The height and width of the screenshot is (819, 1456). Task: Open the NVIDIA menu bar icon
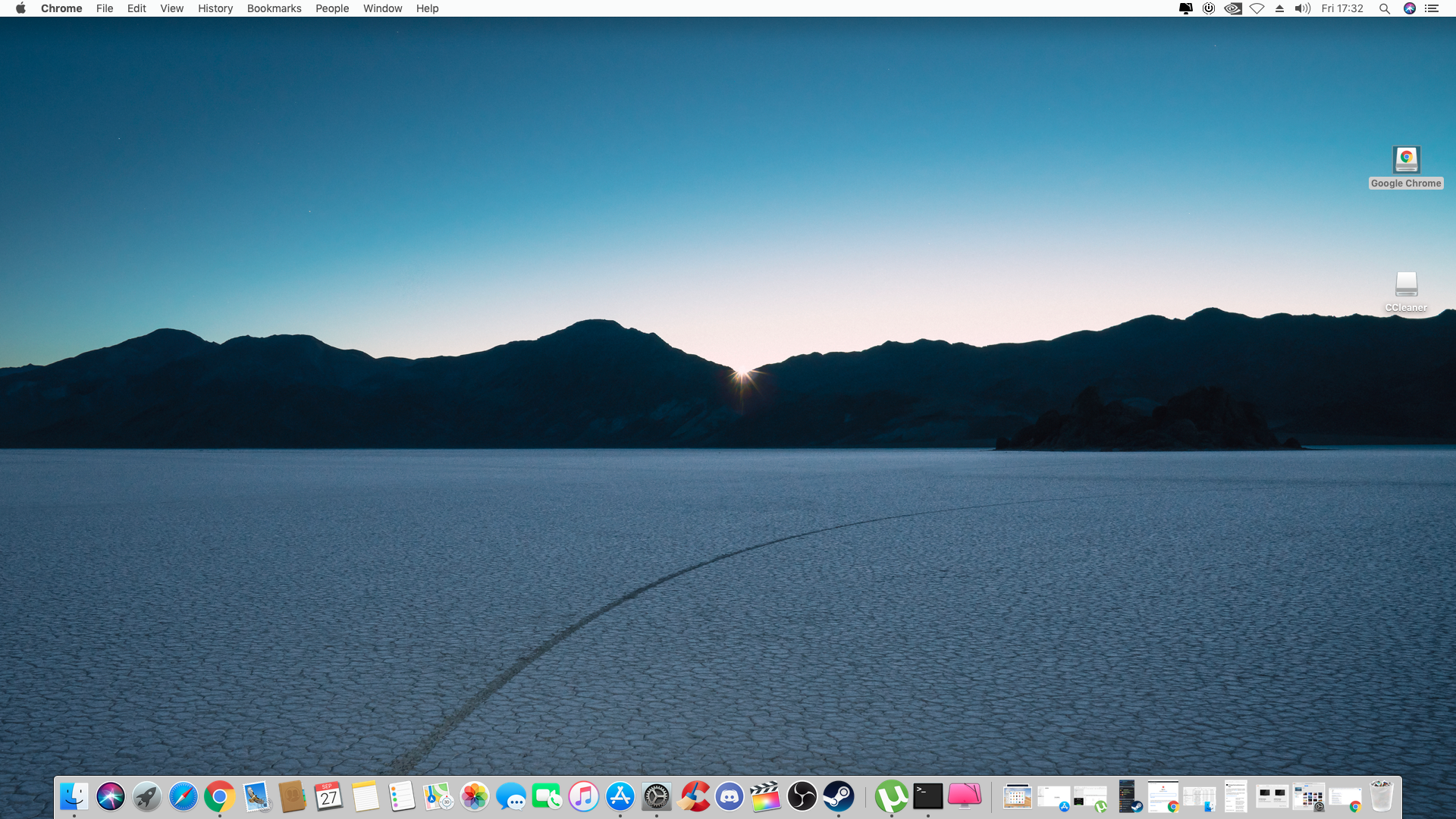(1233, 8)
